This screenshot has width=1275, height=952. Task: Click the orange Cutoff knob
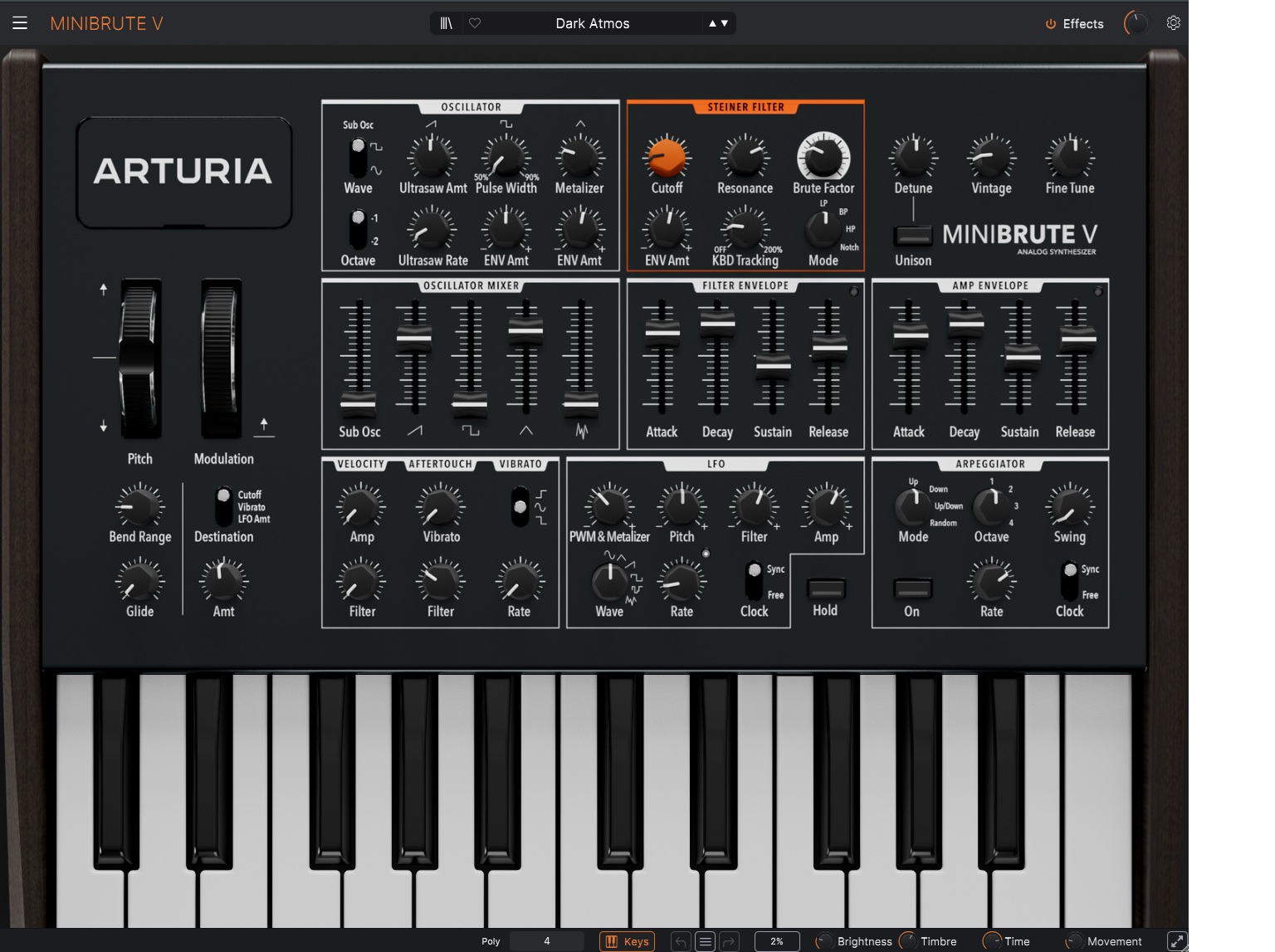[667, 156]
